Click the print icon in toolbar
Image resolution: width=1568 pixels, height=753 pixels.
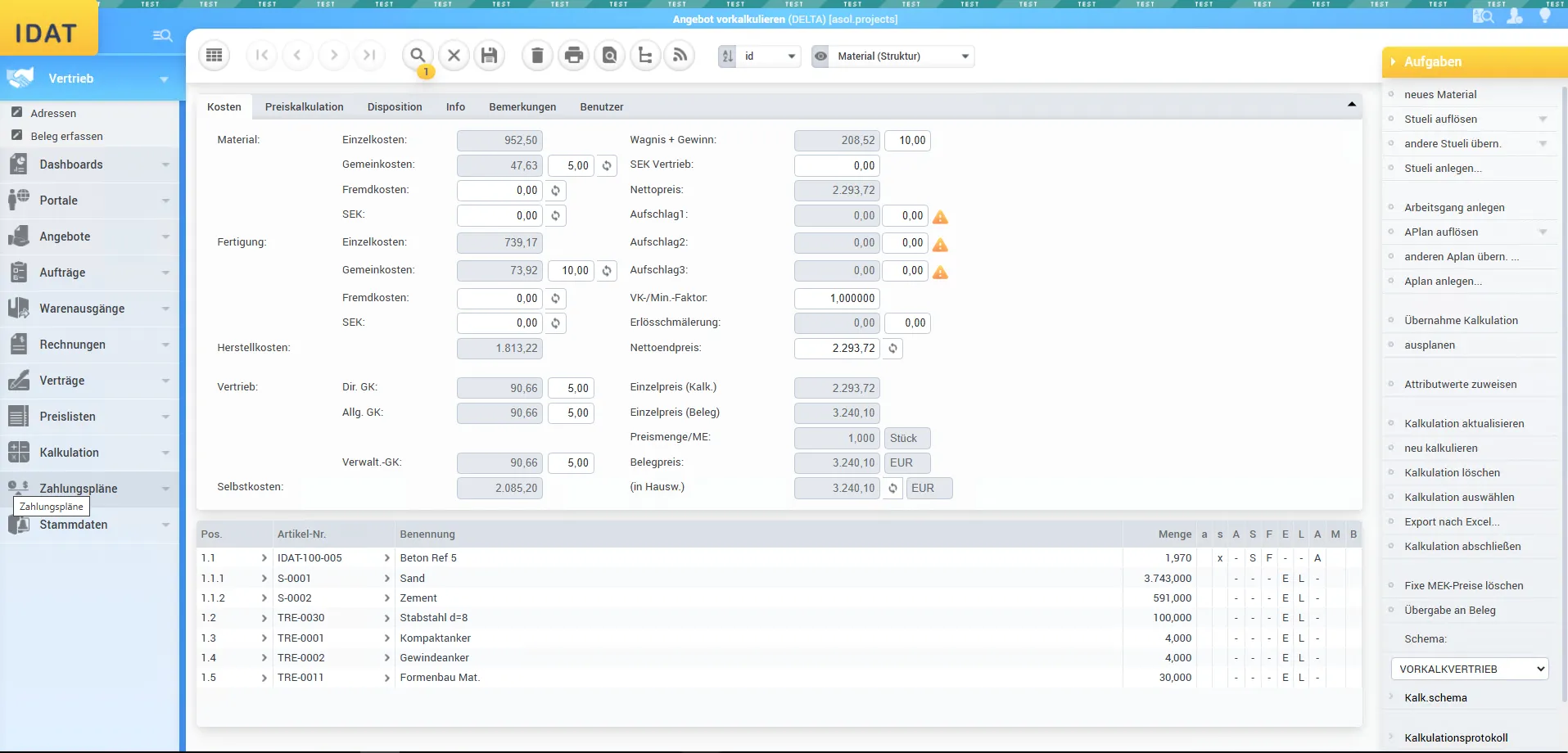[x=574, y=56]
